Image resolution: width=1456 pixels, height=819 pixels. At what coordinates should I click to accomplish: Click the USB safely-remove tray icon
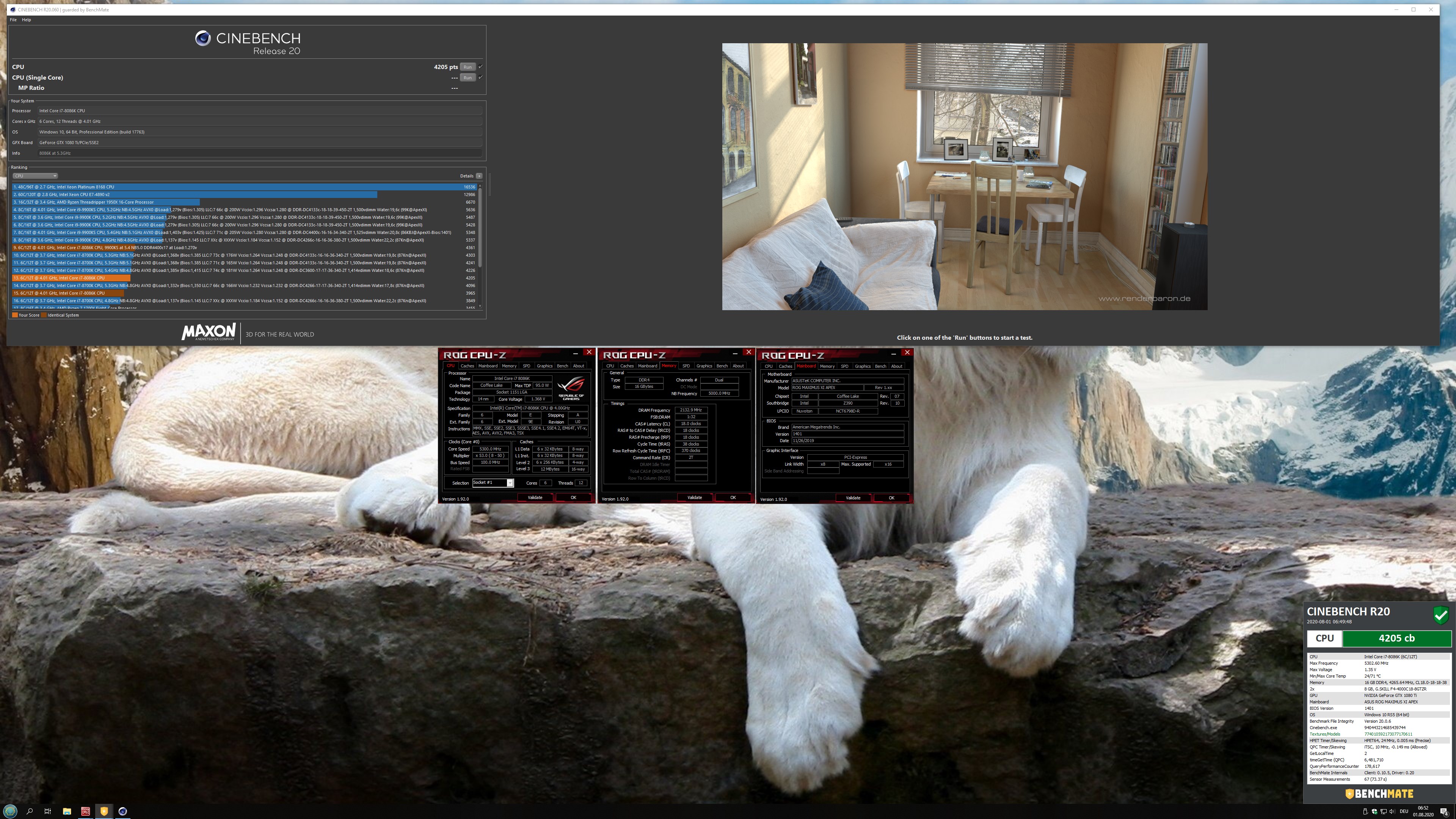pyautogui.click(x=1365, y=812)
